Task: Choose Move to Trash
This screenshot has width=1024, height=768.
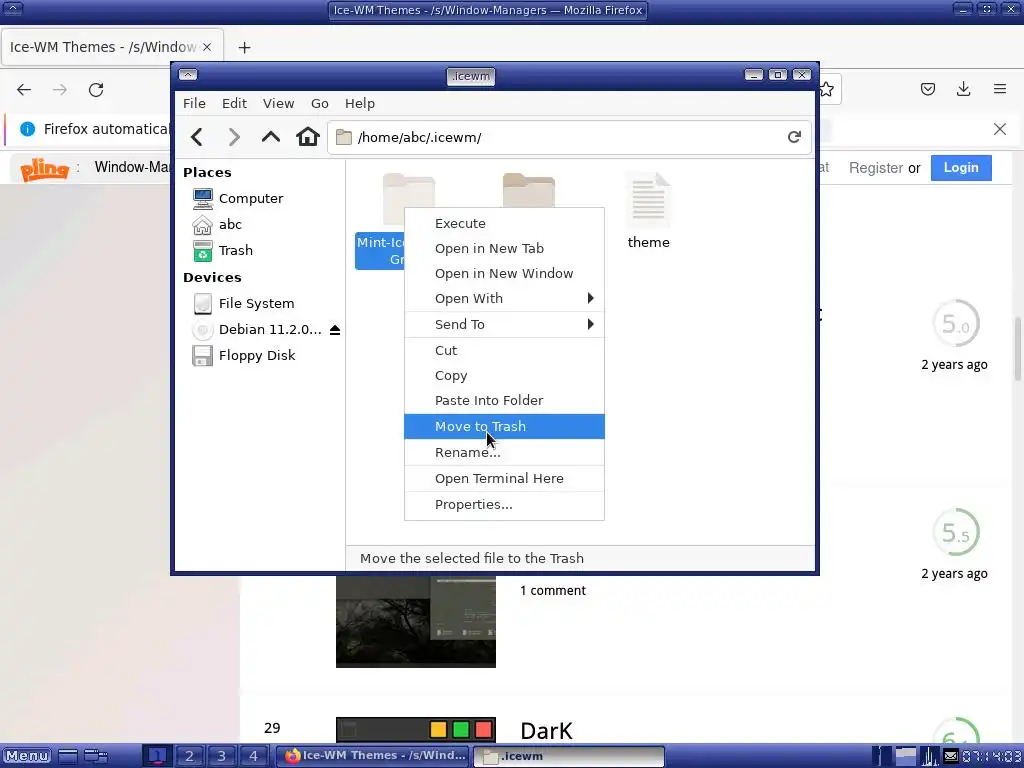Action: (504, 426)
